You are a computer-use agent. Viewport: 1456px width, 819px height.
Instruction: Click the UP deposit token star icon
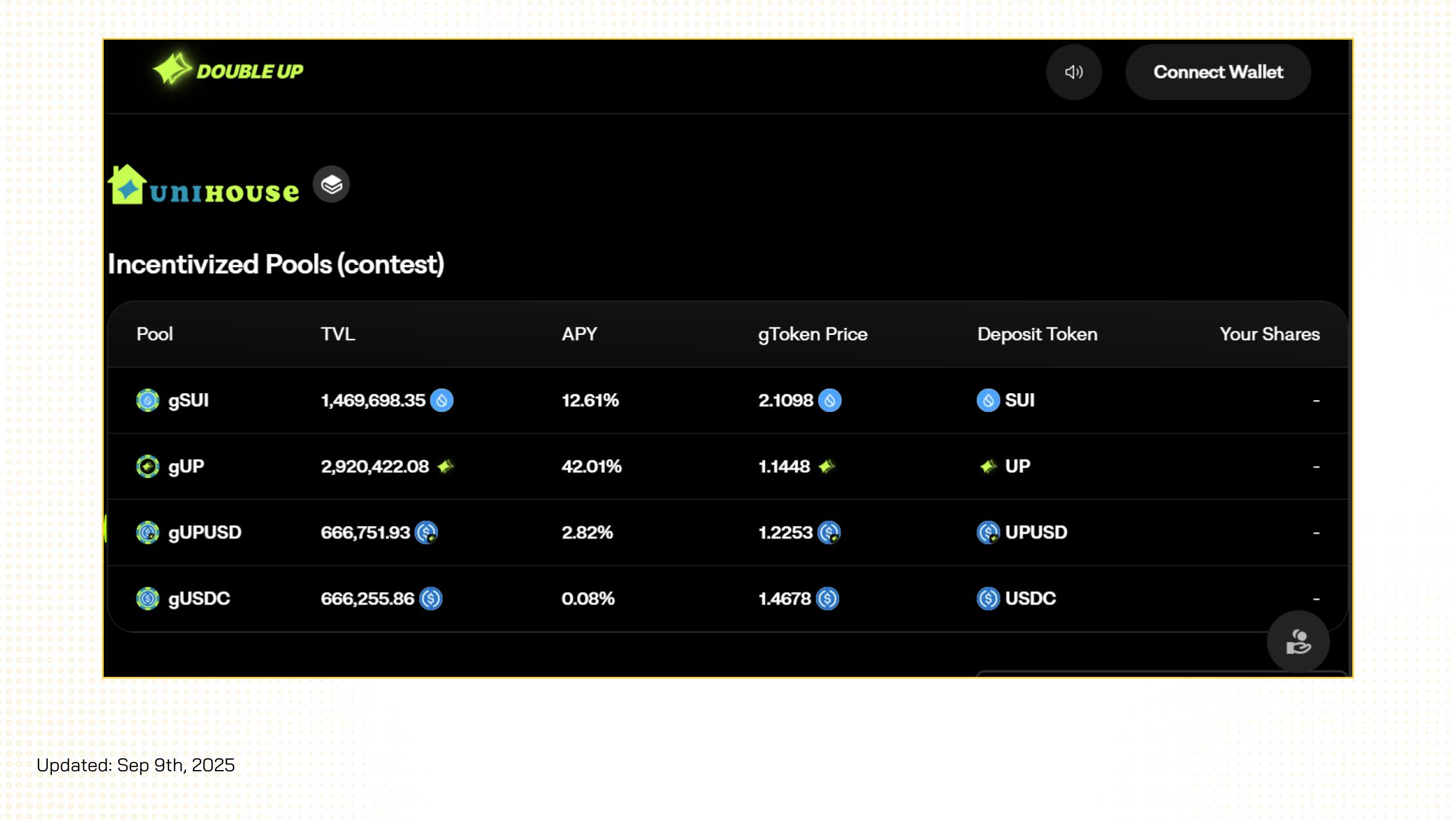coord(988,466)
